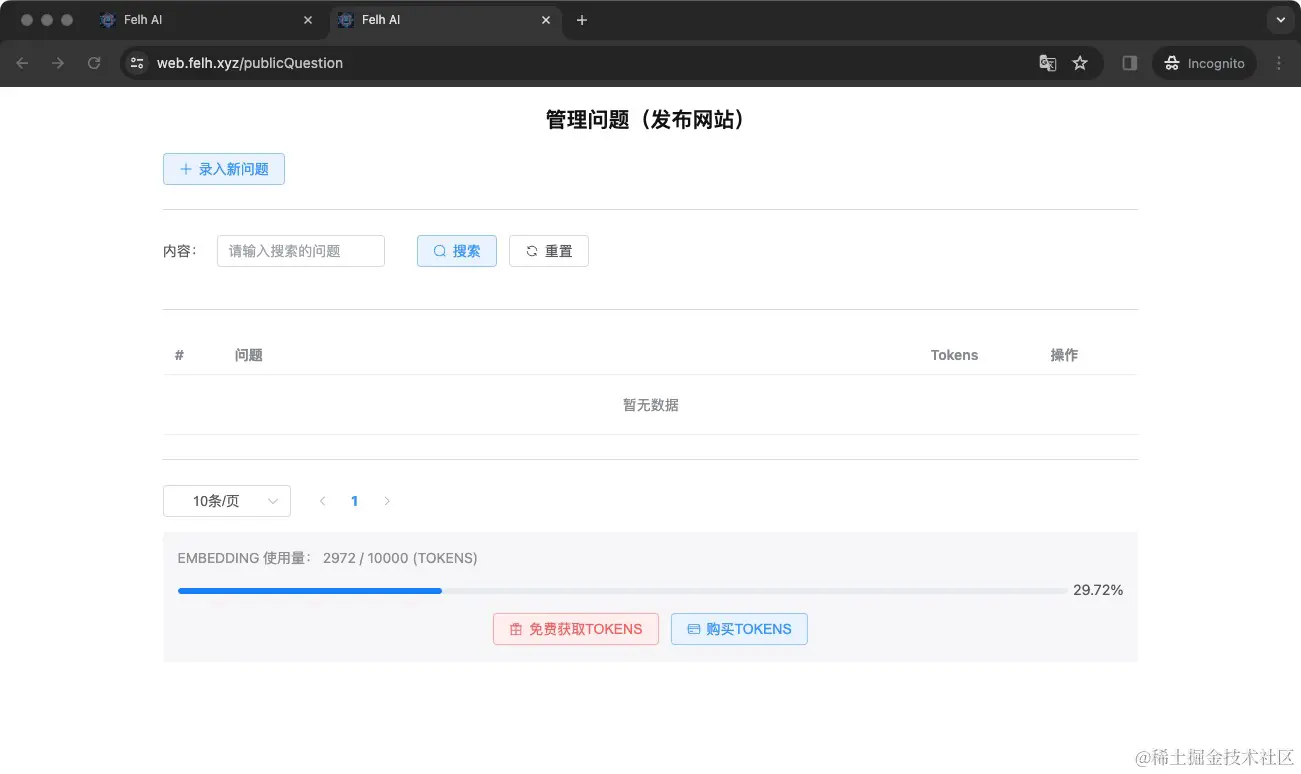1301x774 pixels.
Task: Open the 10条/页 page size dropdown
Action: tap(227, 501)
